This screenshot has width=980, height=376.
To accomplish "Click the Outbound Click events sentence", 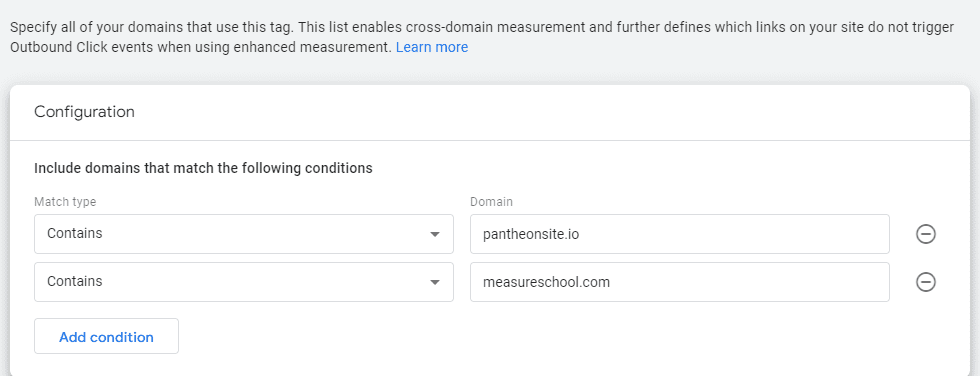I will pyautogui.click(x=201, y=47).
